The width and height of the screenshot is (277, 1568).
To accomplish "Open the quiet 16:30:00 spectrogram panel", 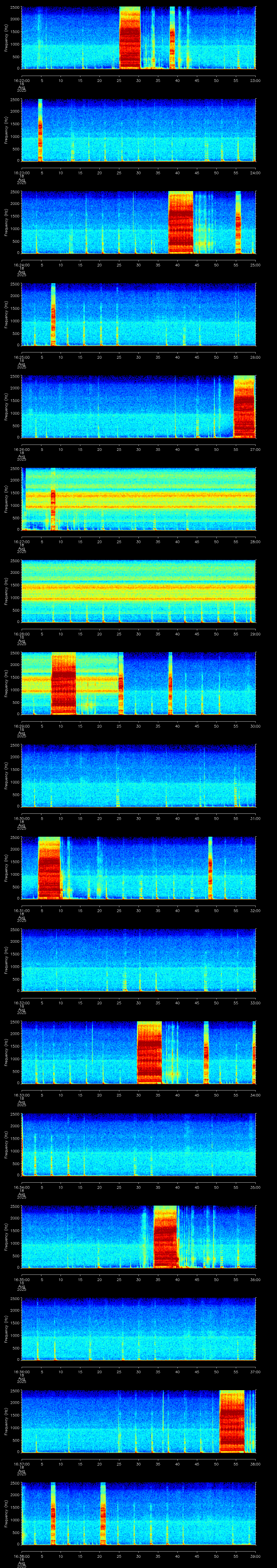I will [x=138, y=775].
